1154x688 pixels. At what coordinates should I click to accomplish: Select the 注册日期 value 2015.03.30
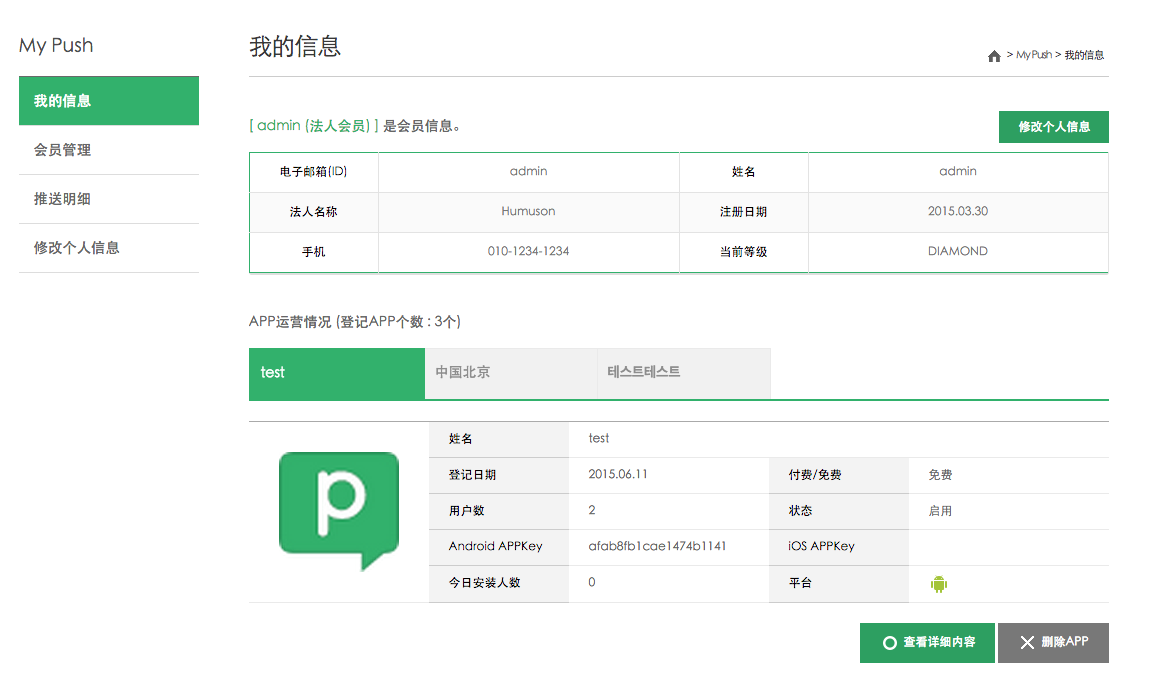click(958, 211)
